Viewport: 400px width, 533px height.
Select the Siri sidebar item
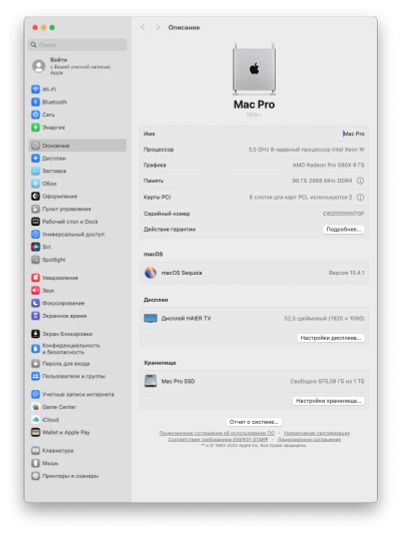(41, 247)
